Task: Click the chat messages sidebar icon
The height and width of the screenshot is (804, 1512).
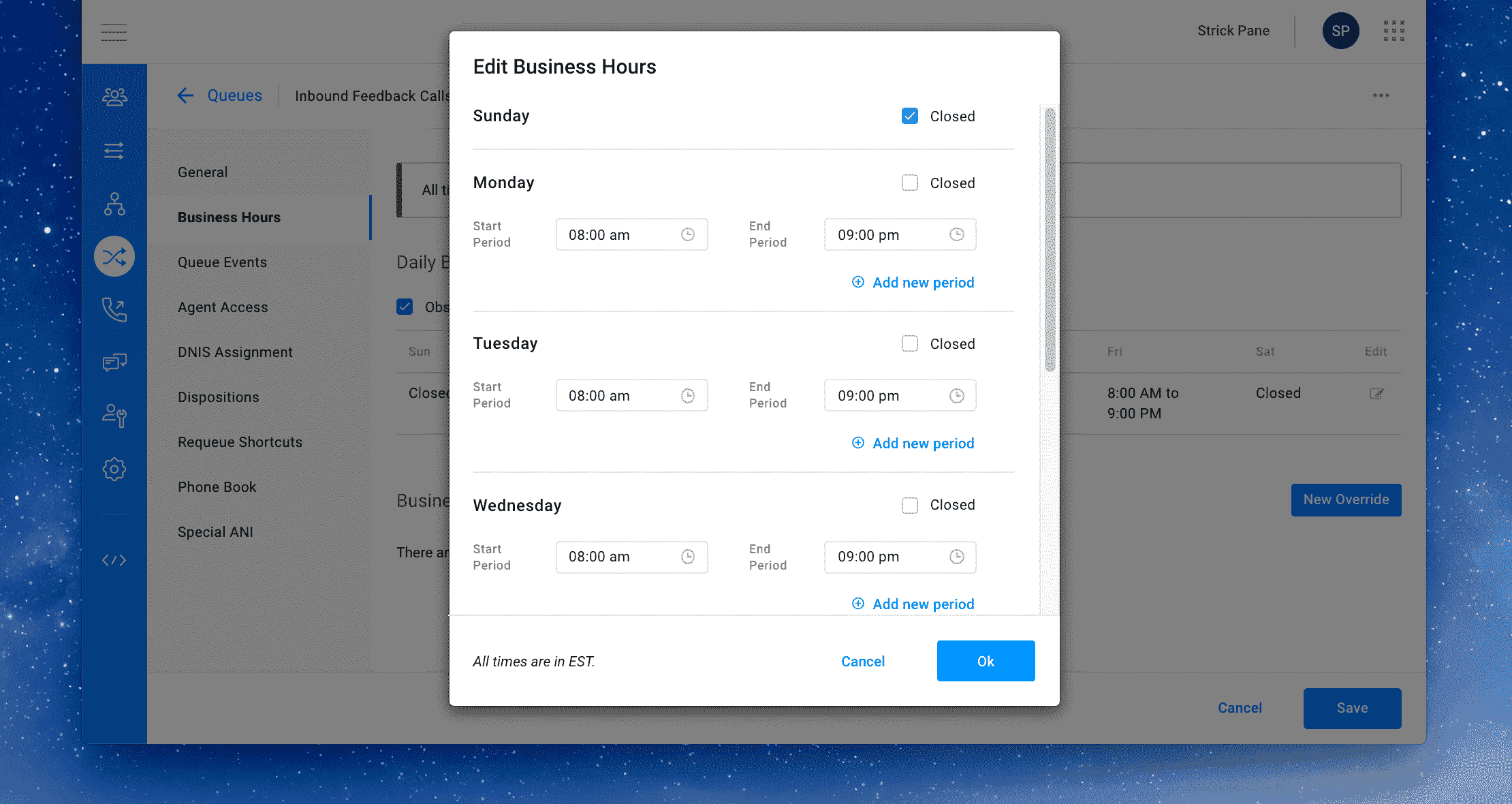Action: click(114, 362)
